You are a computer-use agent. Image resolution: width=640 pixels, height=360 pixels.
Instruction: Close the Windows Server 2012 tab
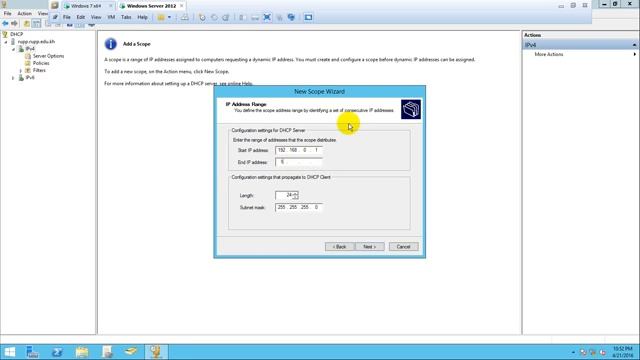tap(182, 6)
